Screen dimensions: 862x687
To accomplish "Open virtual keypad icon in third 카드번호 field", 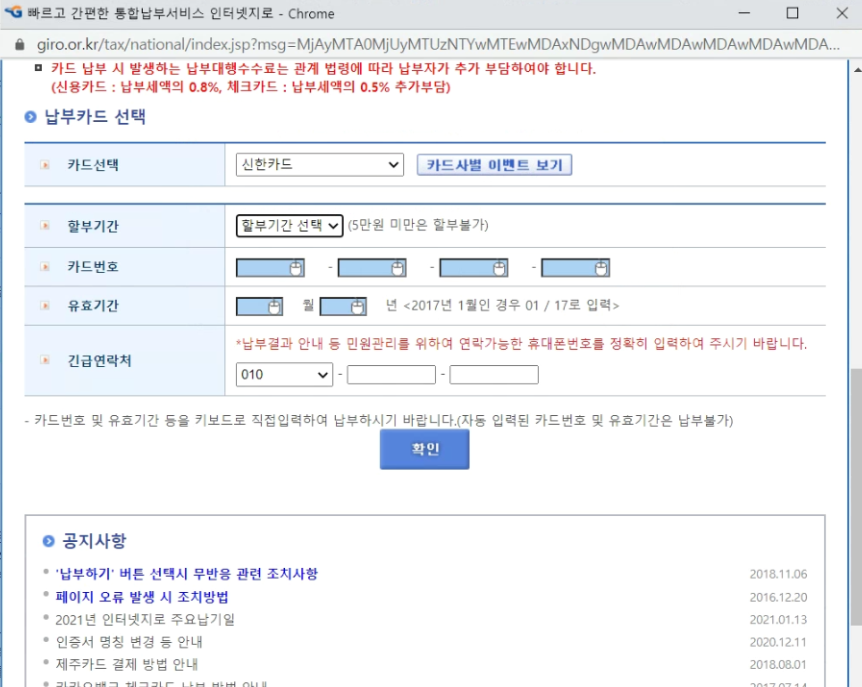I will (499, 268).
